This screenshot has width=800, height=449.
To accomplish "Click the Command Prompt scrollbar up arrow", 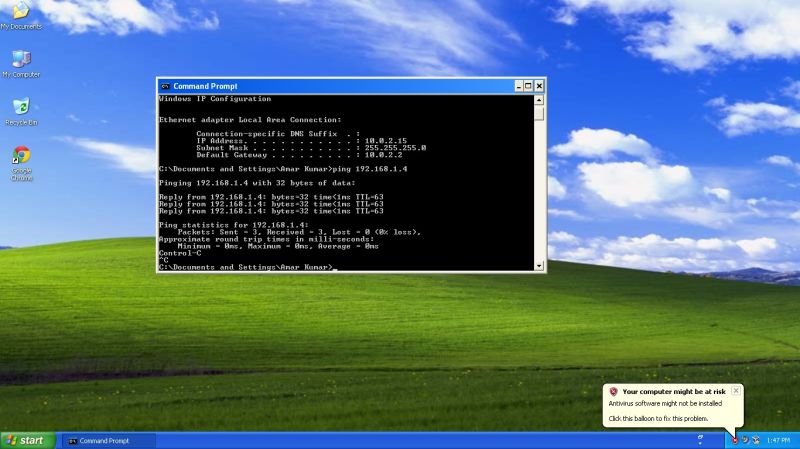I will (x=539, y=100).
